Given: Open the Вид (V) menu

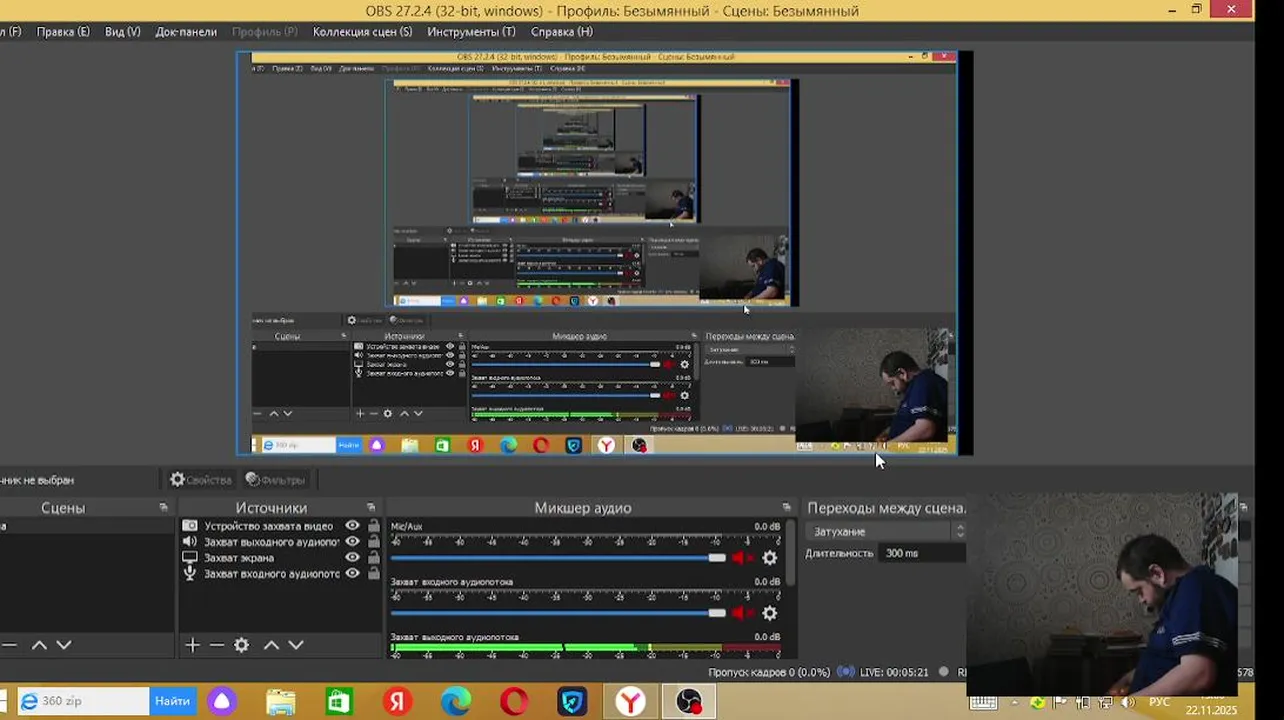Looking at the screenshot, I should click(x=122, y=32).
